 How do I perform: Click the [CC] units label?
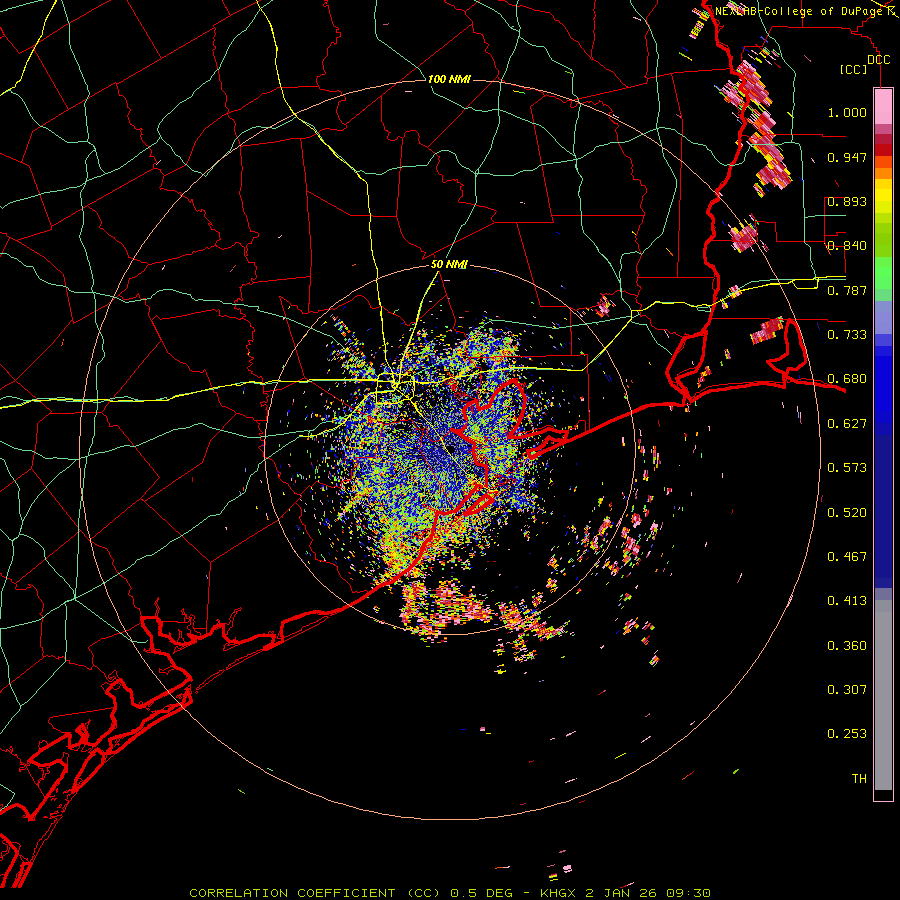(x=854, y=69)
